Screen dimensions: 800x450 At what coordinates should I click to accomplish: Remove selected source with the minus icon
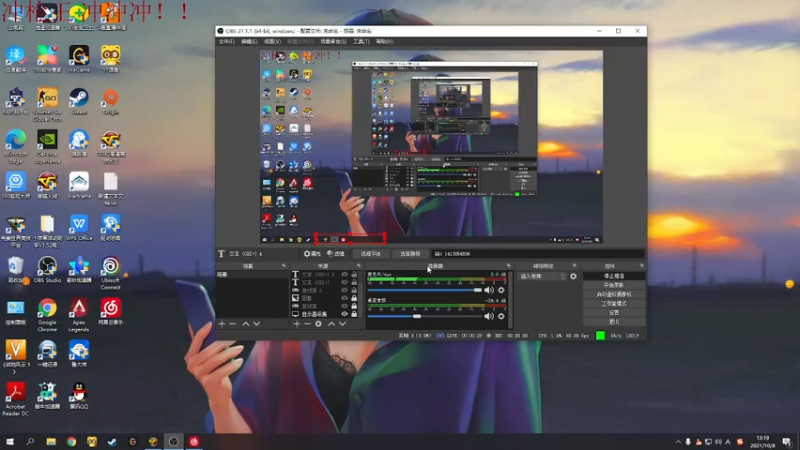(307, 324)
